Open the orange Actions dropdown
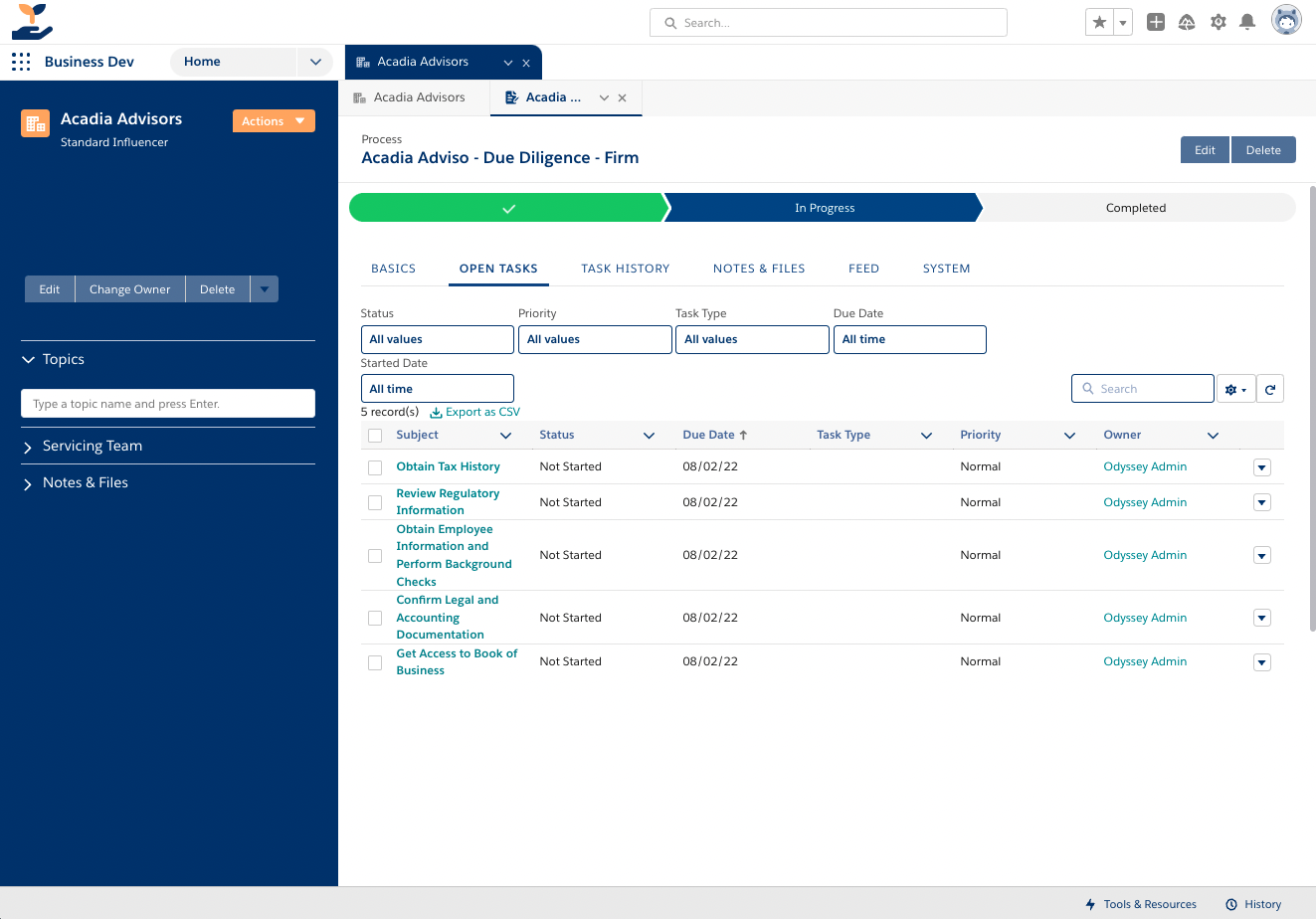The width and height of the screenshot is (1316, 919). (274, 120)
